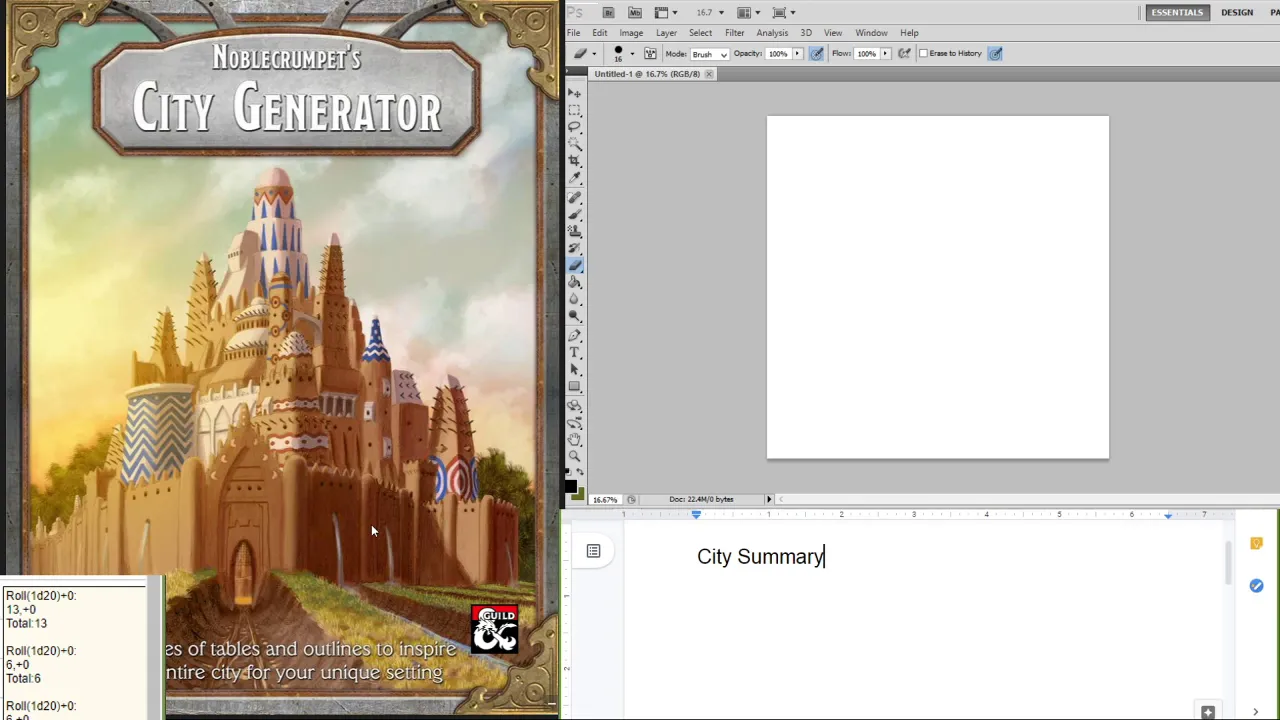Select the Clone Stamp tool
Viewport: 1280px width, 720px height.
click(x=575, y=232)
